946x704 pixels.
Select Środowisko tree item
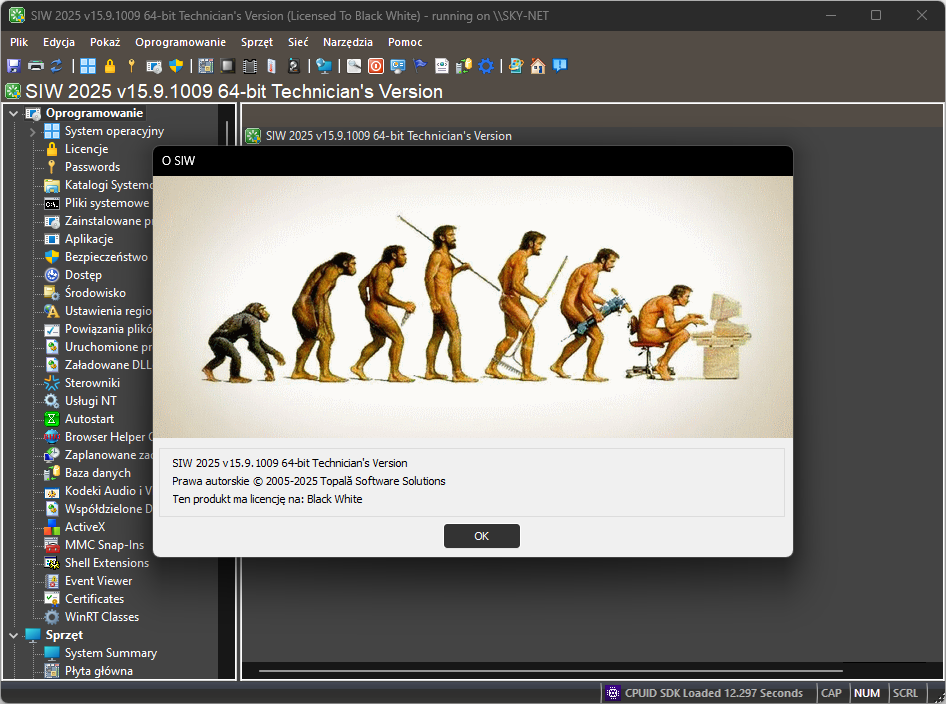tap(95, 293)
